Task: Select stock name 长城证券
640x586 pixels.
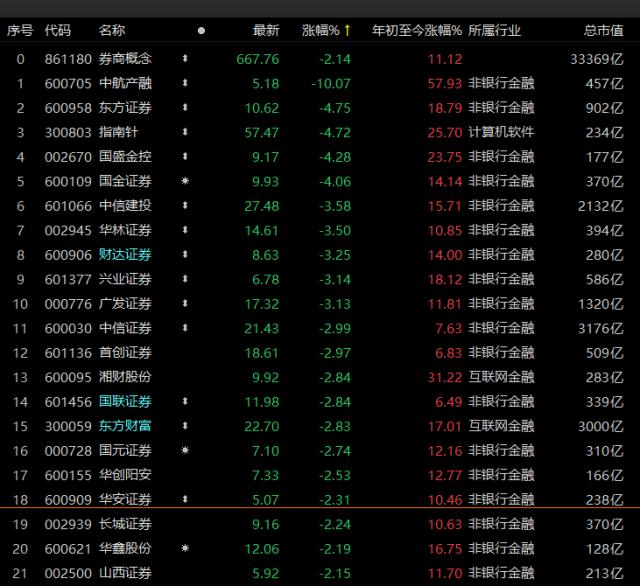Action: (125, 524)
